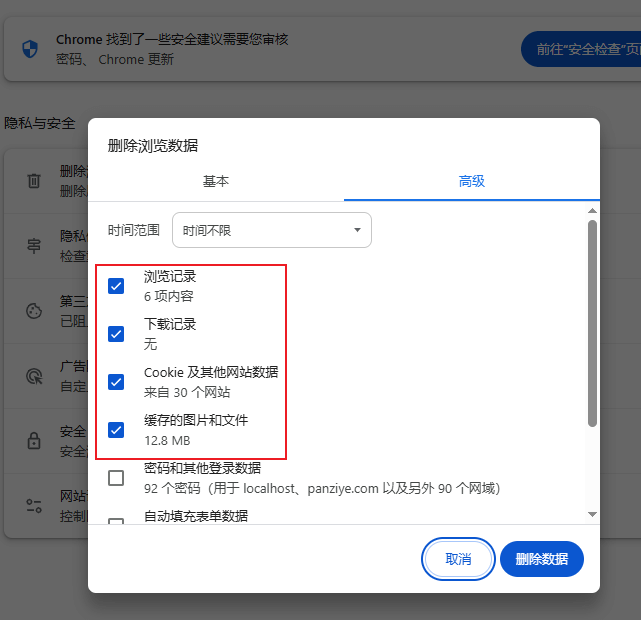
Task: Uncheck the 下载记录 checkbox
Action: coord(116,334)
